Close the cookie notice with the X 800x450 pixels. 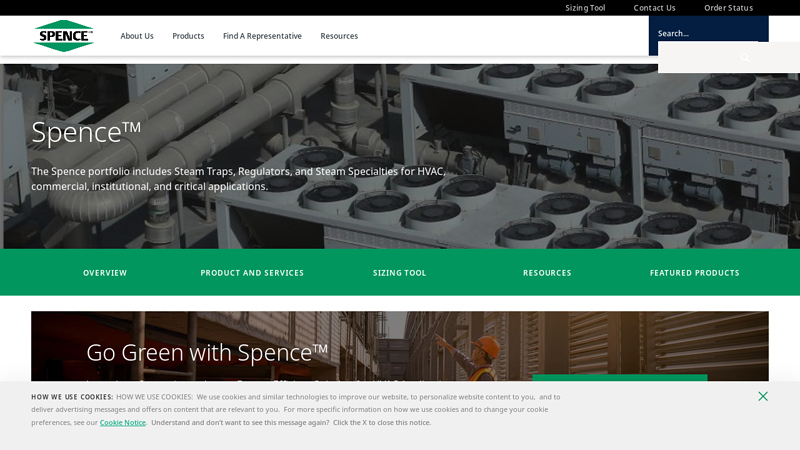(x=763, y=396)
